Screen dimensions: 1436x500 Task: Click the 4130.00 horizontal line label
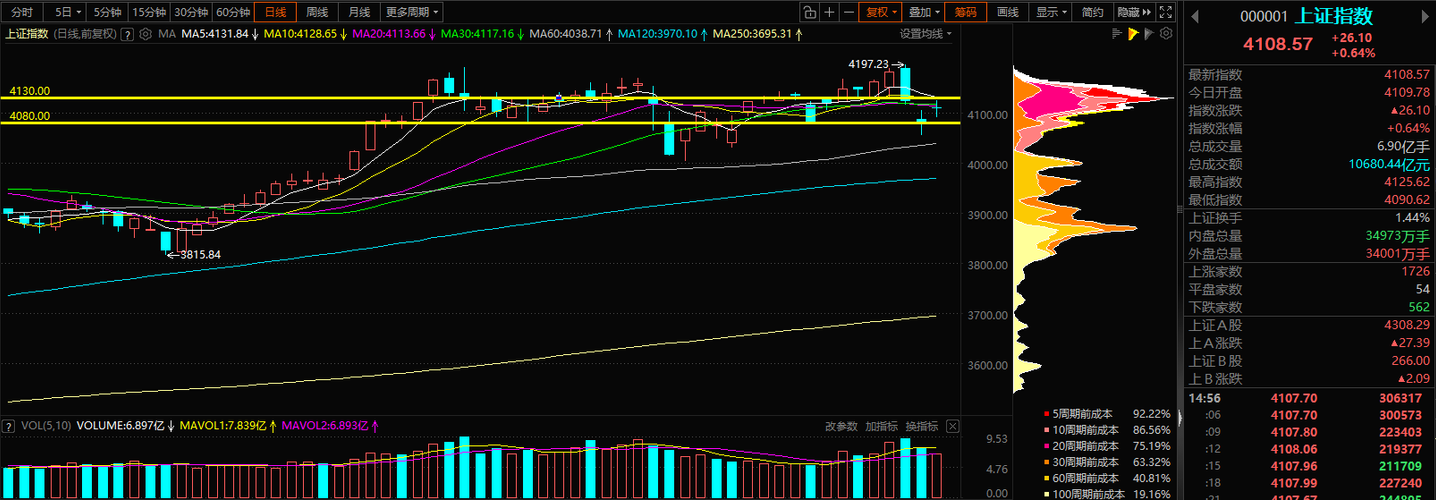point(30,91)
